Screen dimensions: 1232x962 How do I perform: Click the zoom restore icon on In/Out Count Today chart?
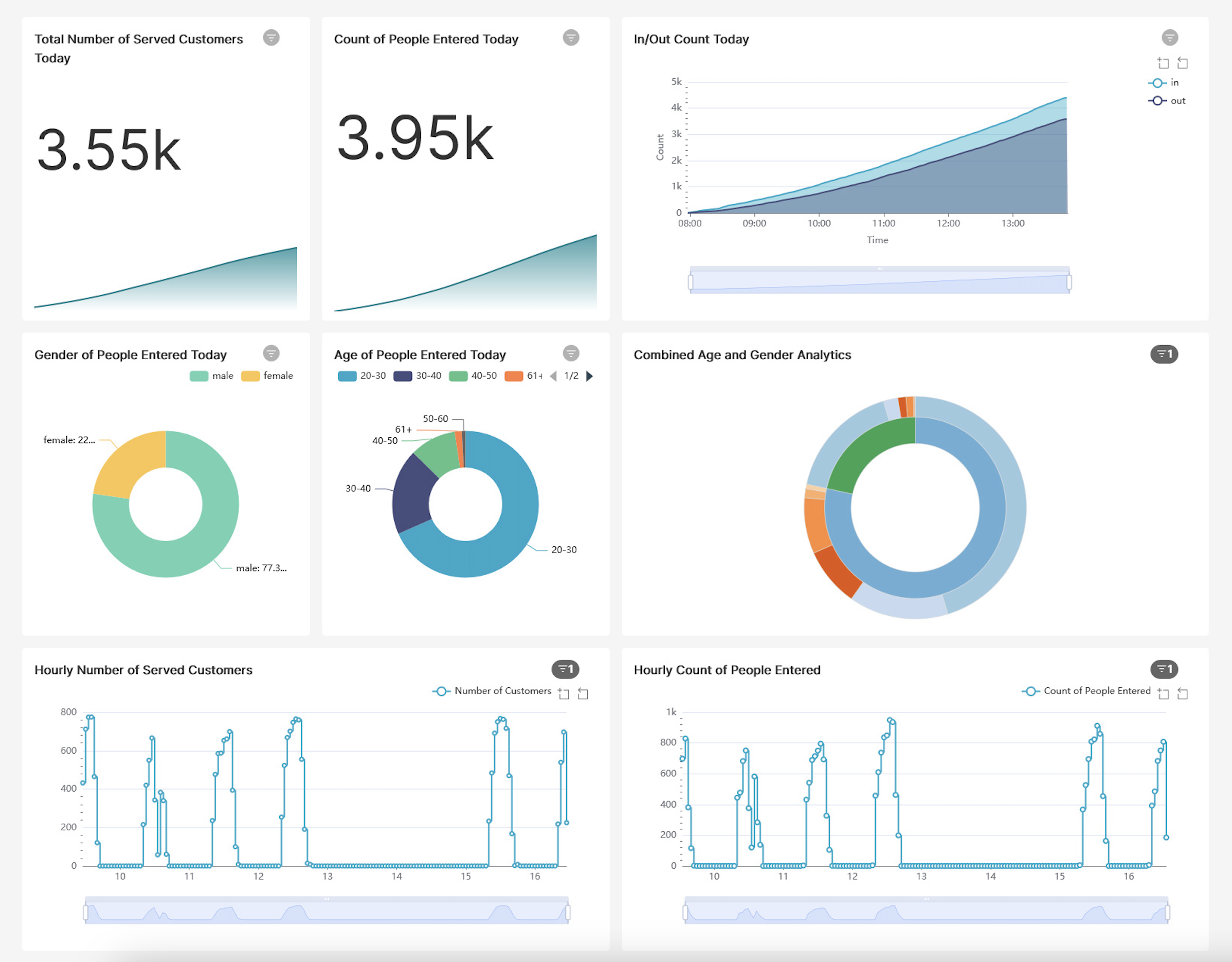(x=1182, y=63)
